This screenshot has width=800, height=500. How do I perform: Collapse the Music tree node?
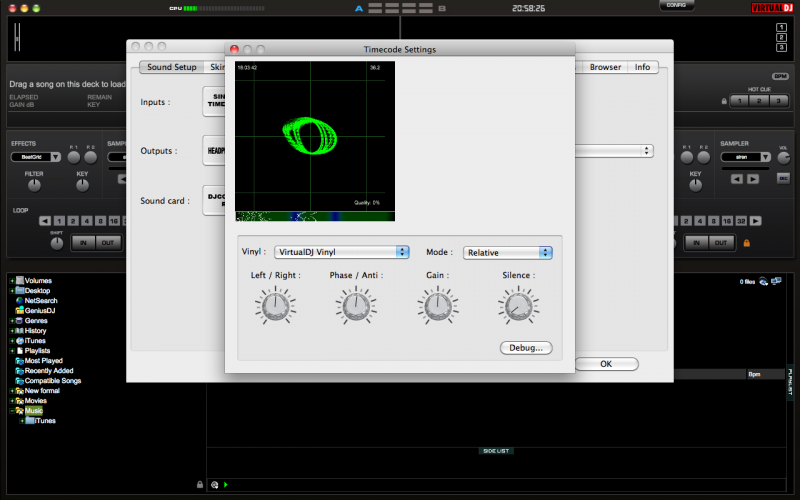coord(12,411)
